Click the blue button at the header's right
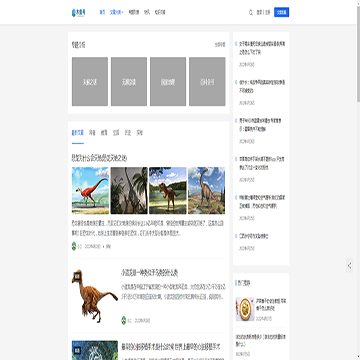The height and width of the screenshot is (360, 360). (x=281, y=12)
